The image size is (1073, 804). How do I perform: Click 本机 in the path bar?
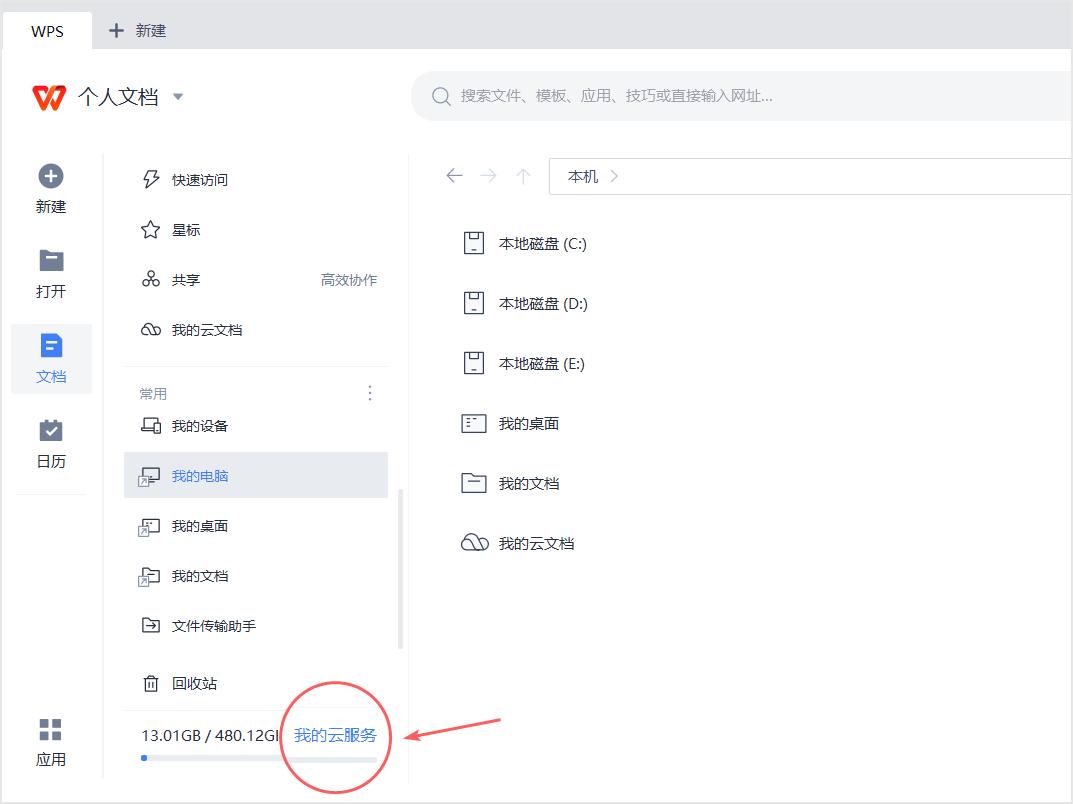click(x=583, y=177)
